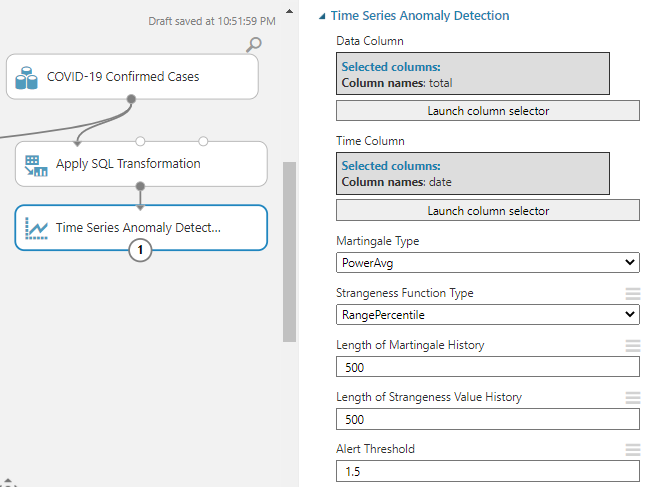Open the Alert Threshold parameter menu icon
Image resolution: width=654 pixels, height=487 pixels.
pyautogui.click(x=632, y=450)
